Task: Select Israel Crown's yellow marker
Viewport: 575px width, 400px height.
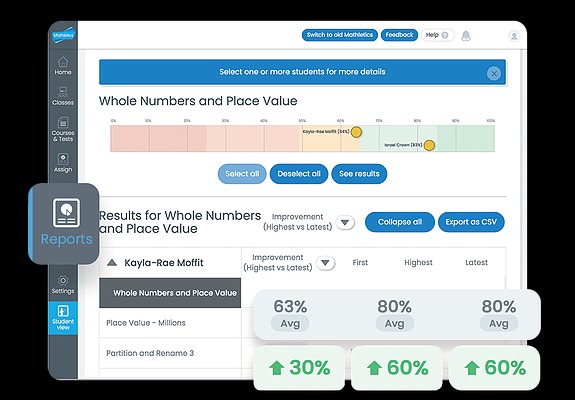Action: coord(429,146)
